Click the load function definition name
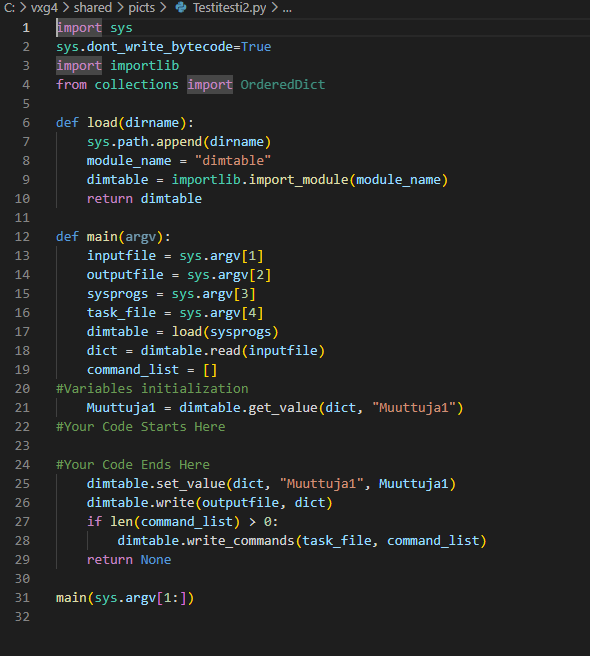 tap(102, 123)
